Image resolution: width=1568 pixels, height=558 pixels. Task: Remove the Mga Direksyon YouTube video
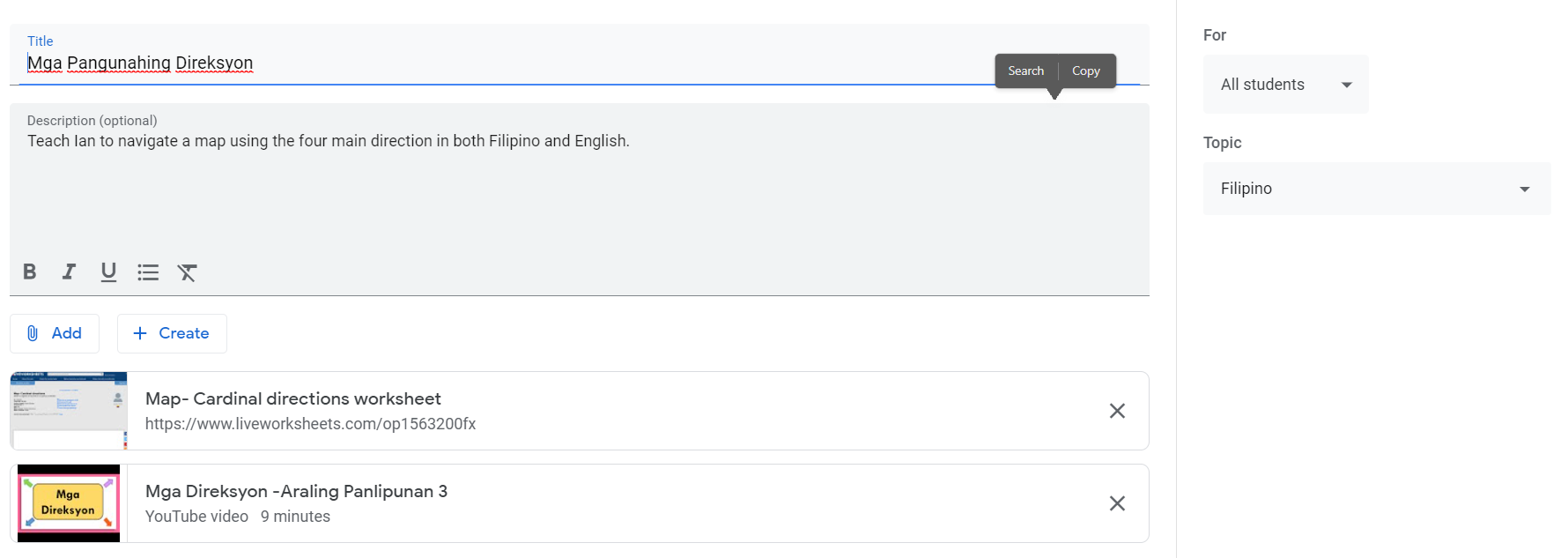(x=1117, y=503)
